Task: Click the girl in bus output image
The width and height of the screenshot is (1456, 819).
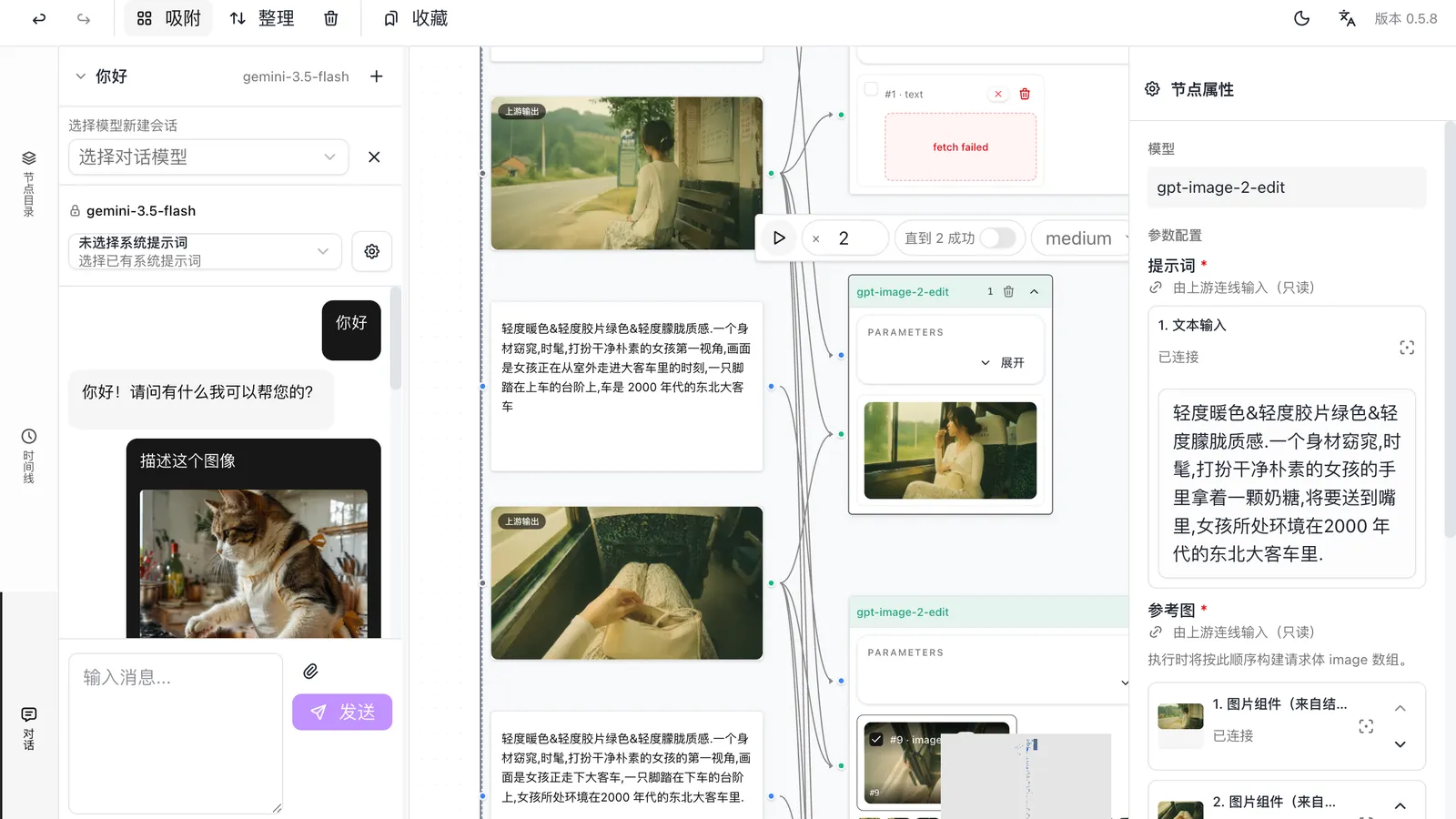Action: 950,450
